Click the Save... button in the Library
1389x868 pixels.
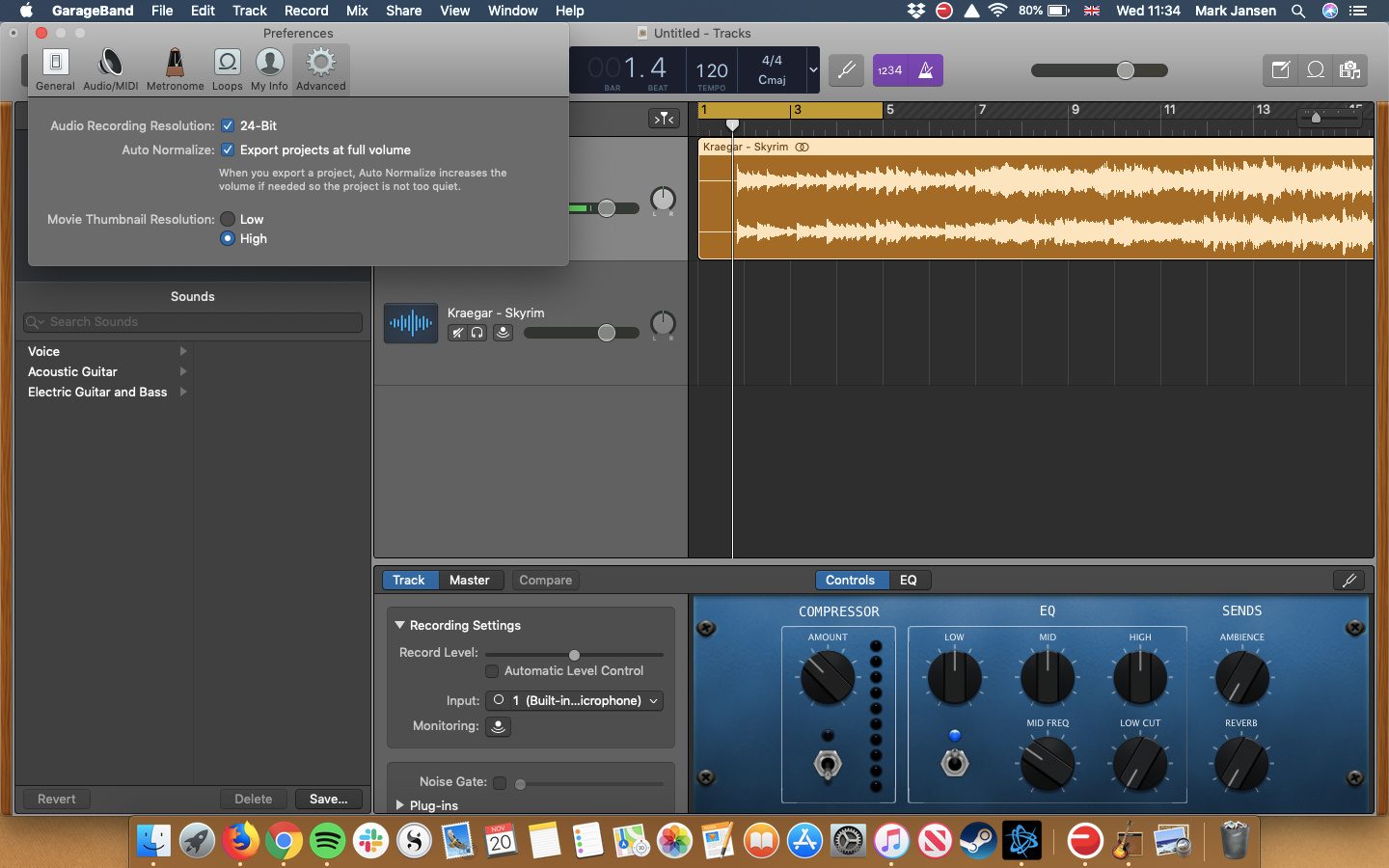(x=328, y=799)
